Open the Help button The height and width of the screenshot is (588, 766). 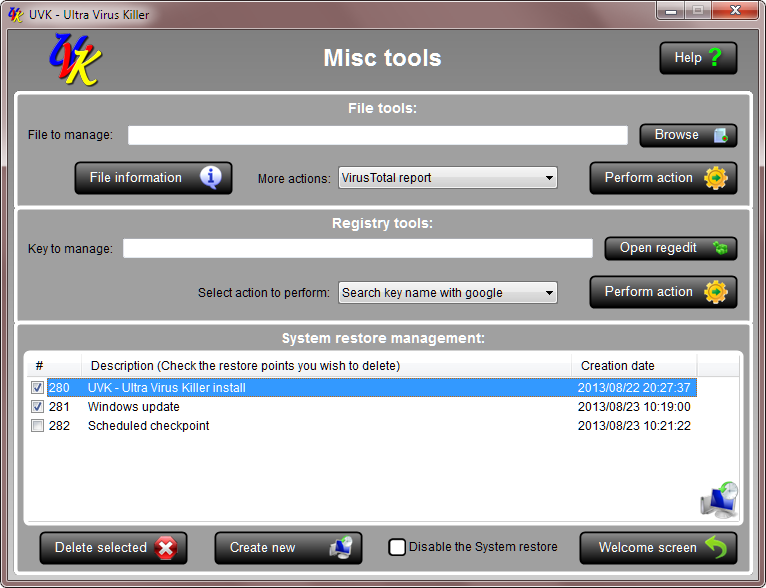click(x=698, y=58)
